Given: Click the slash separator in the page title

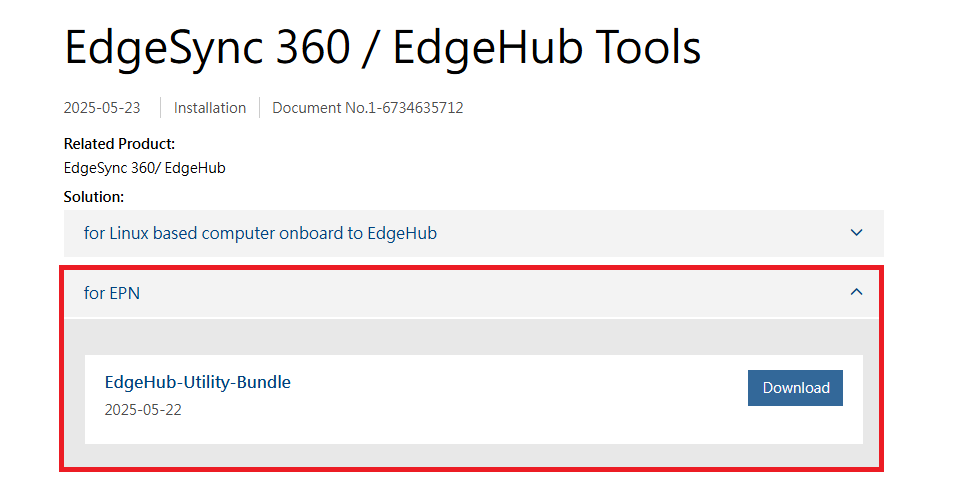Looking at the screenshot, I should click(367, 48).
